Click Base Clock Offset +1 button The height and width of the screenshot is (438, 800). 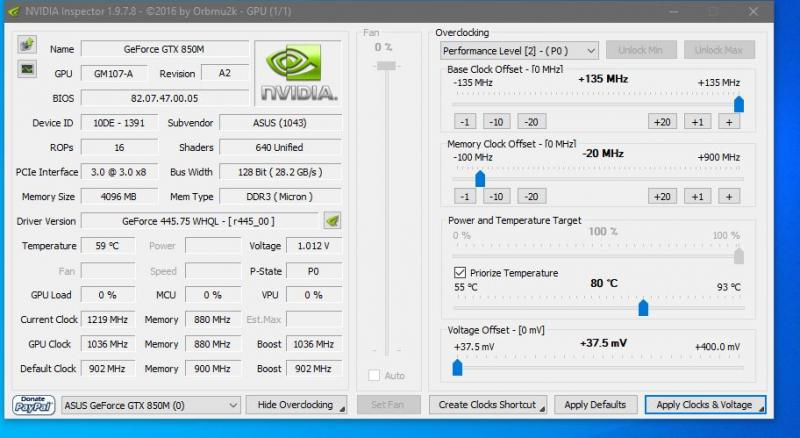click(697, 122)
